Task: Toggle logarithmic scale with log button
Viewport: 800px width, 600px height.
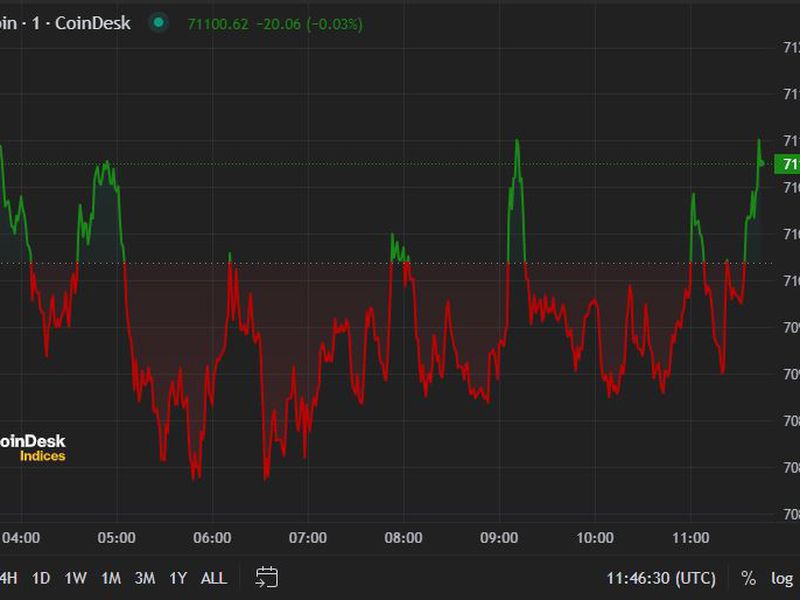Action: pos(781,578)
